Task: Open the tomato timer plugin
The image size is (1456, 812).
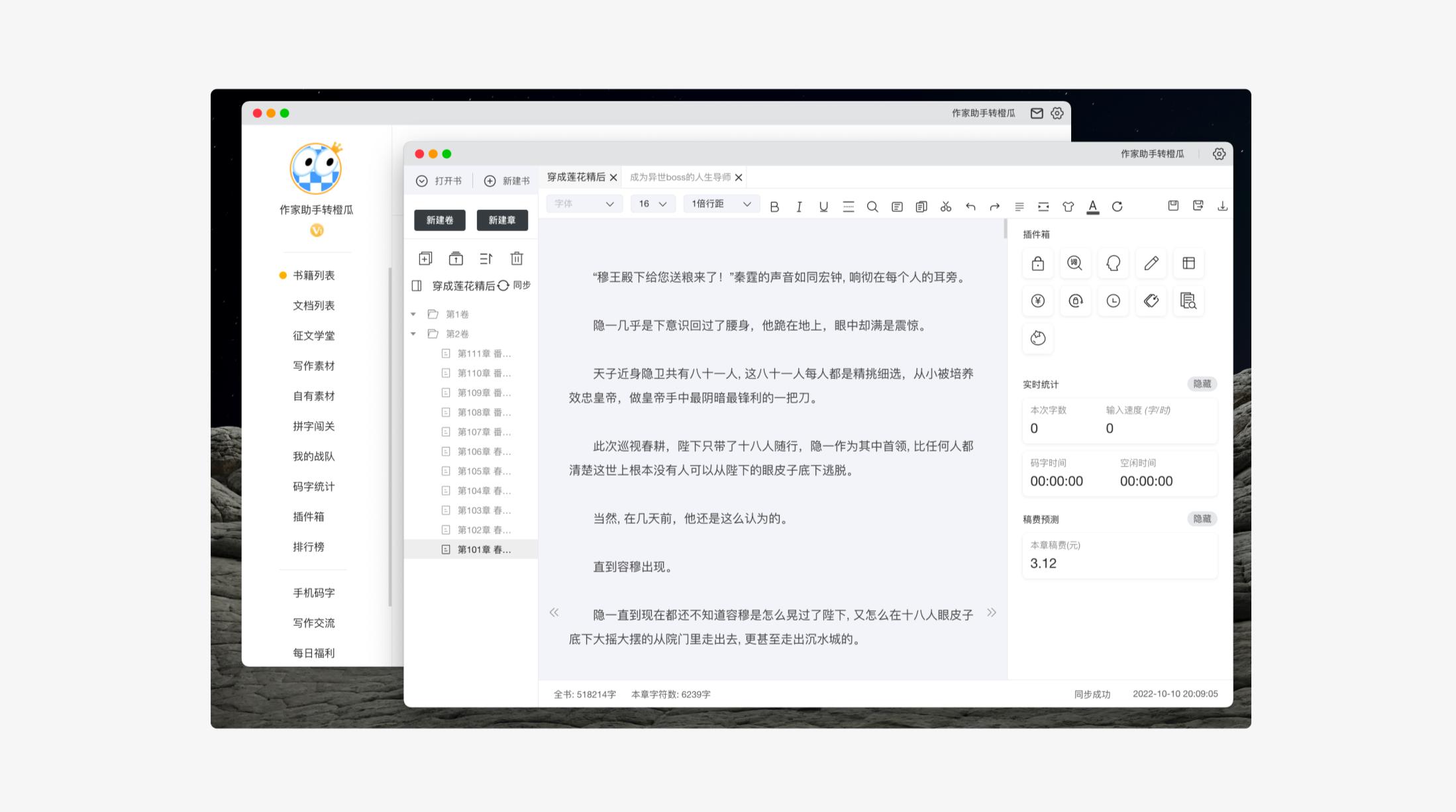Action: coord(1038,338)
